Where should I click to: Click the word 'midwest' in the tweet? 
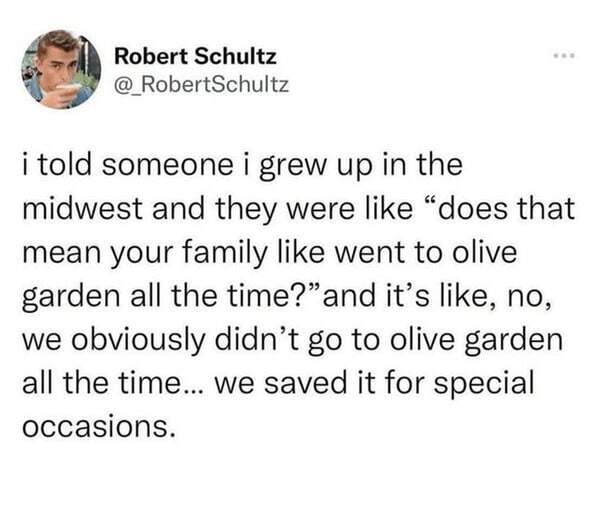point(82,209)
